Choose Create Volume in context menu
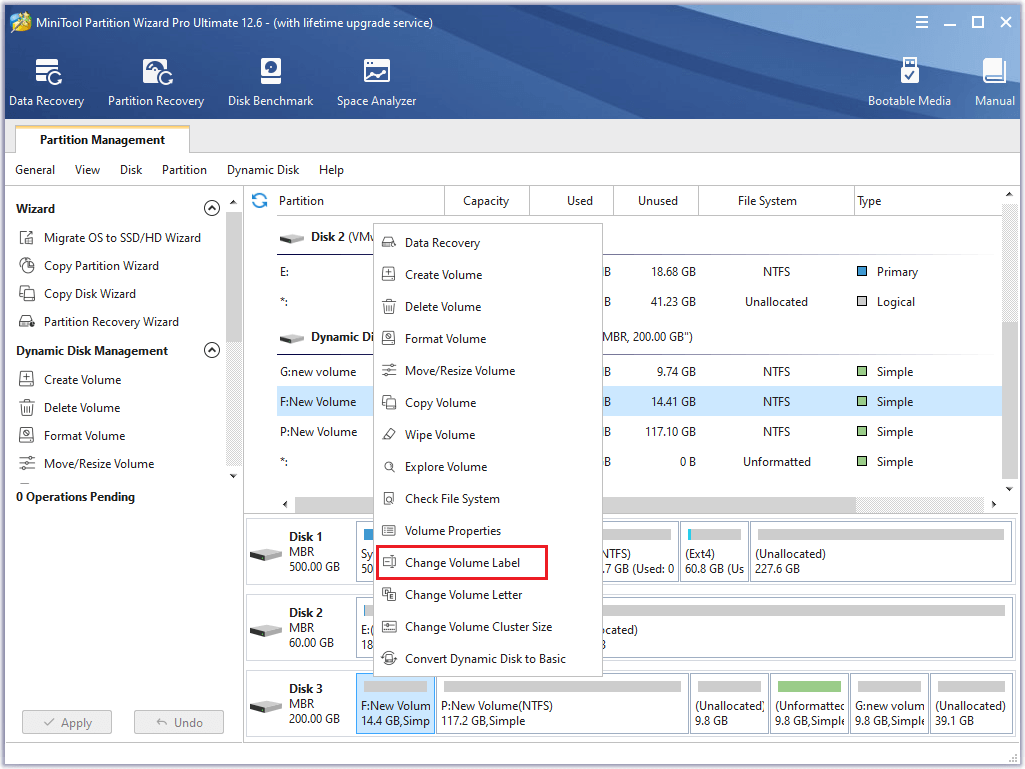 488,275
